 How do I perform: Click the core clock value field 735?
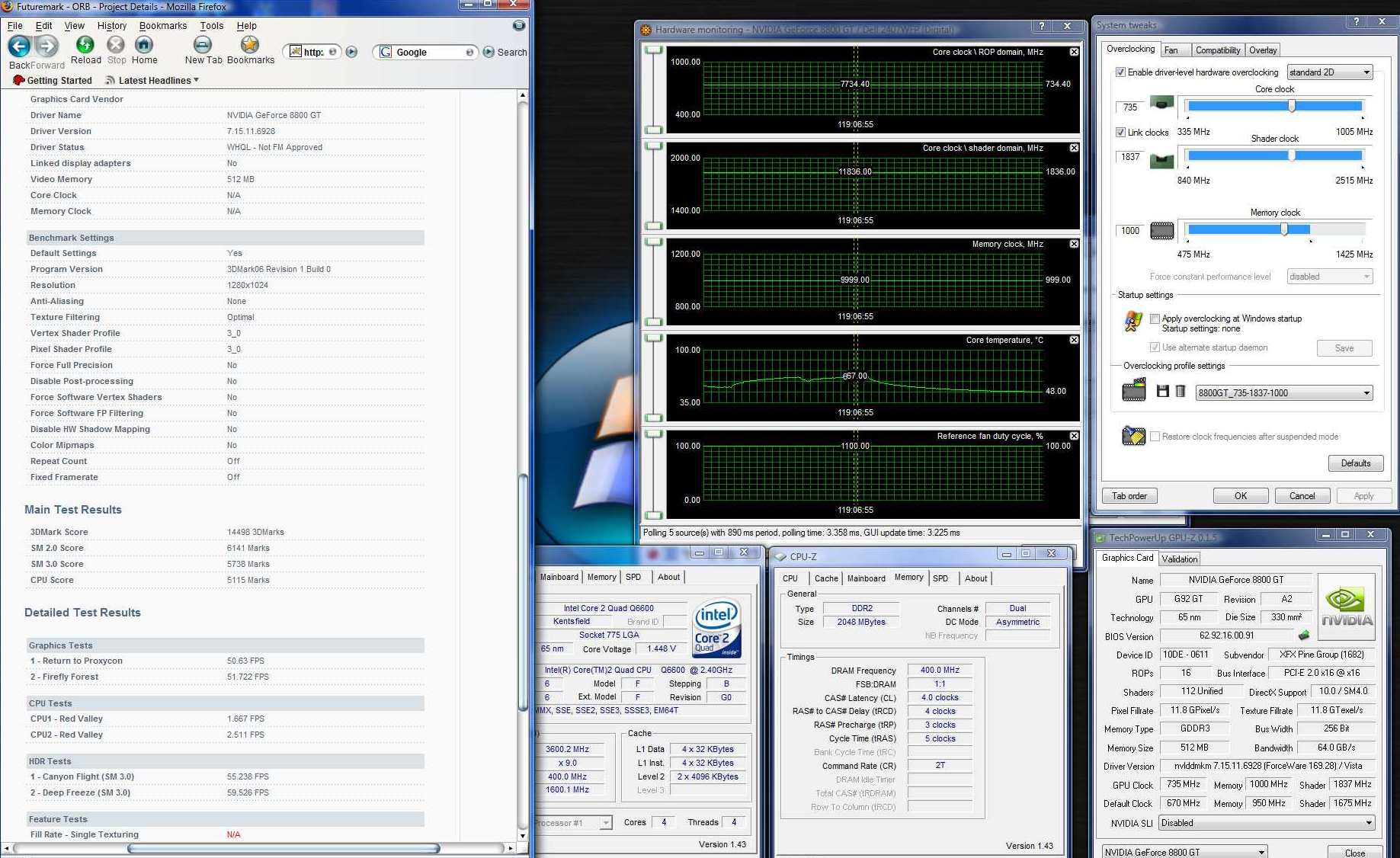1130,107
